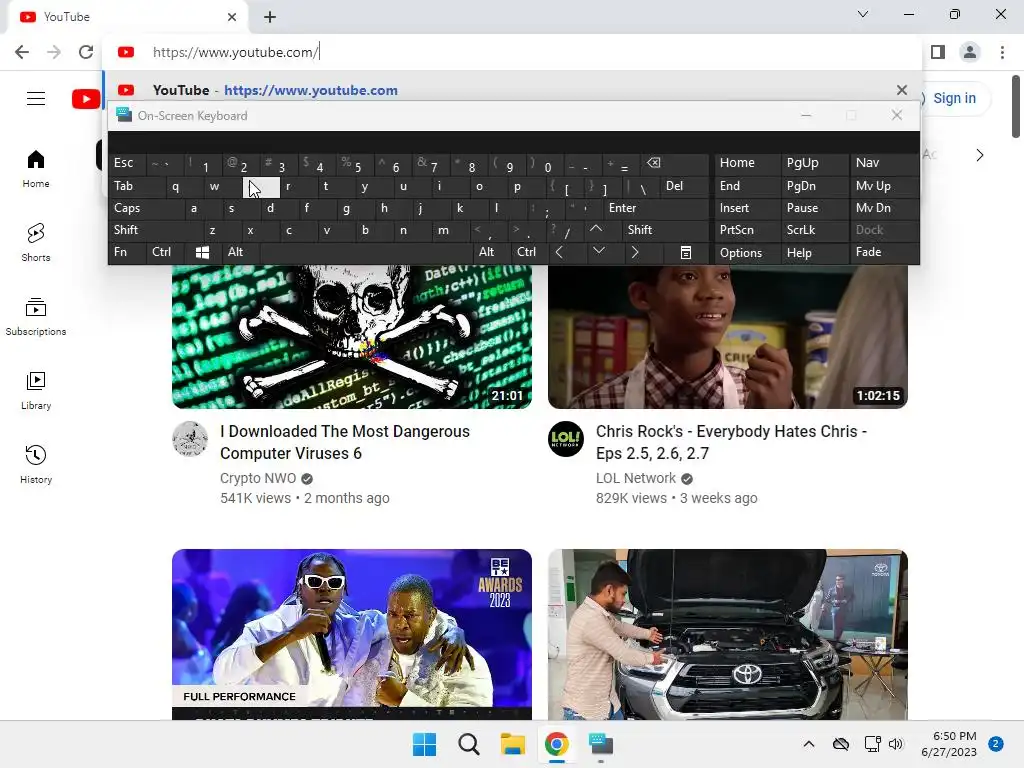Tap the Esc key on the keyboard

(127, 163)
